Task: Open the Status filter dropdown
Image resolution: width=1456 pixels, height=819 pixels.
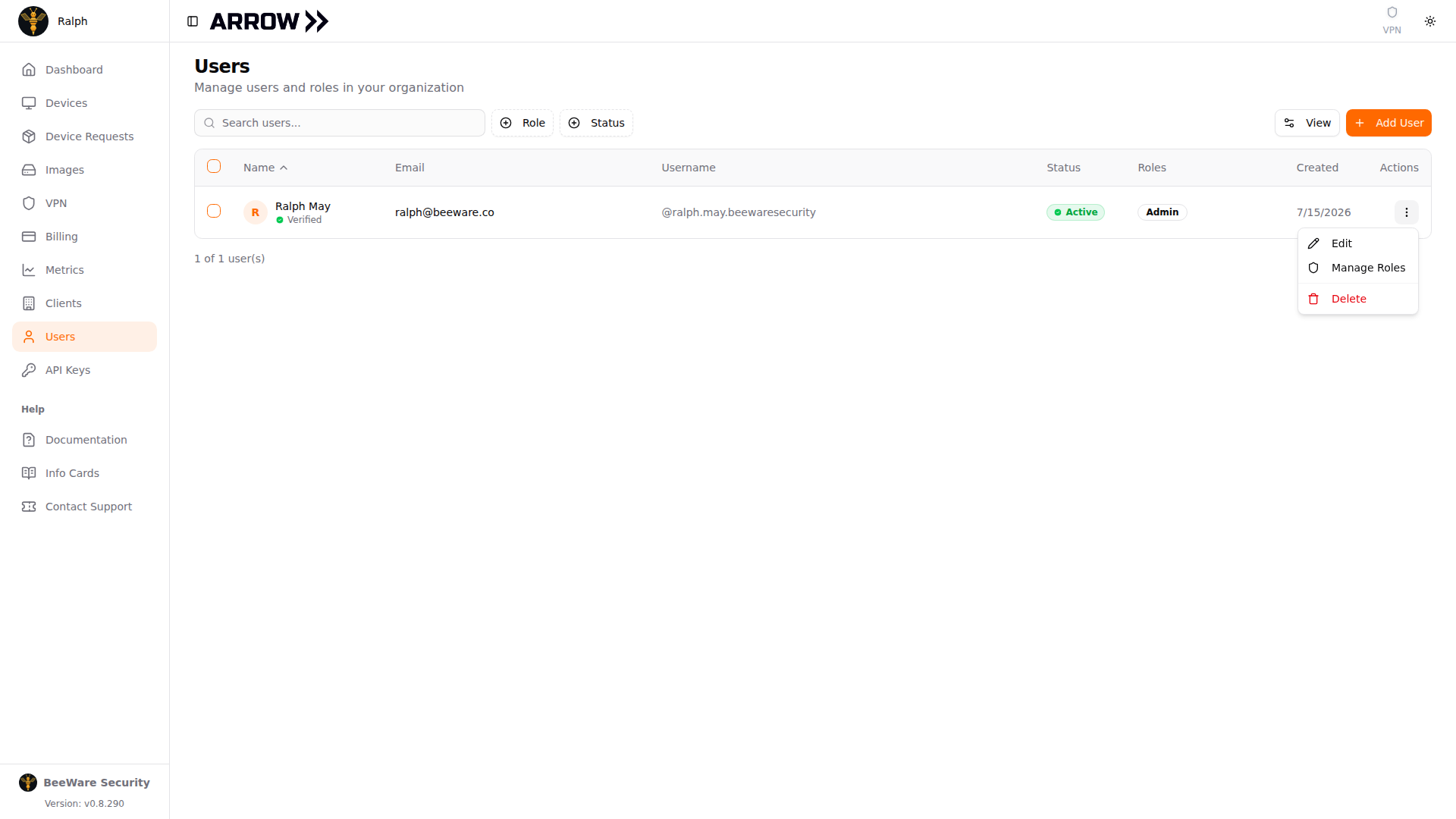Action: pyautogui.click(x=596, y=123)
